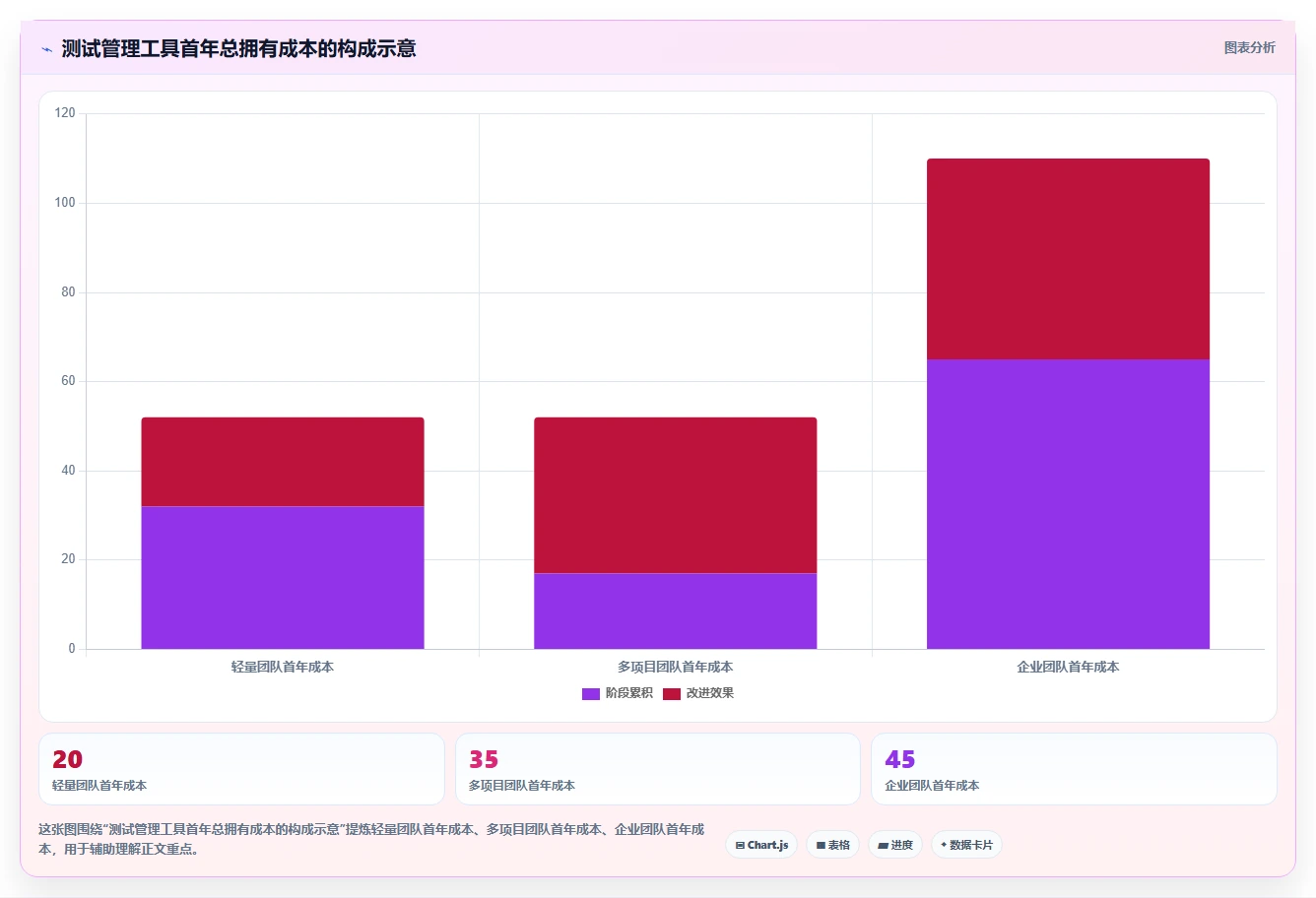Click the y-axis tick label 100
Viewport: 1316px width, 898px height.
pos(65,203)
